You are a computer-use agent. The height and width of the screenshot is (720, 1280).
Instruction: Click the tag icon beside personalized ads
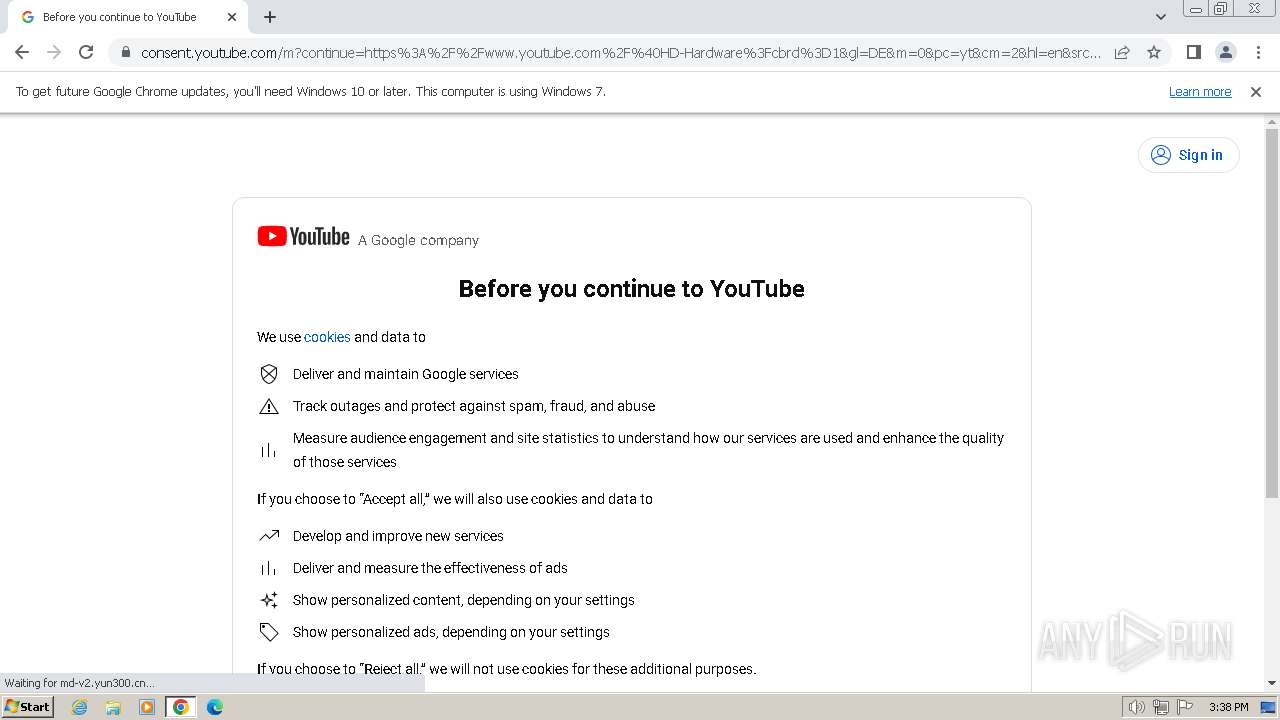pyautogui.click(x=269, y=632)
